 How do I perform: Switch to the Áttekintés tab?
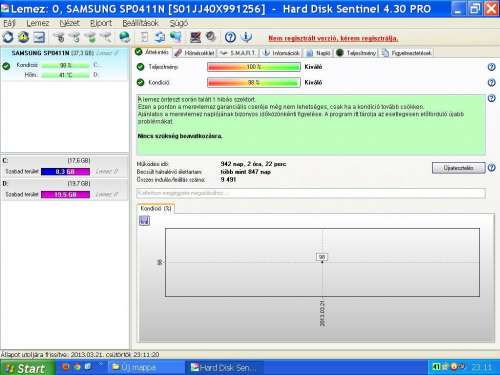(x=152, y=52)
